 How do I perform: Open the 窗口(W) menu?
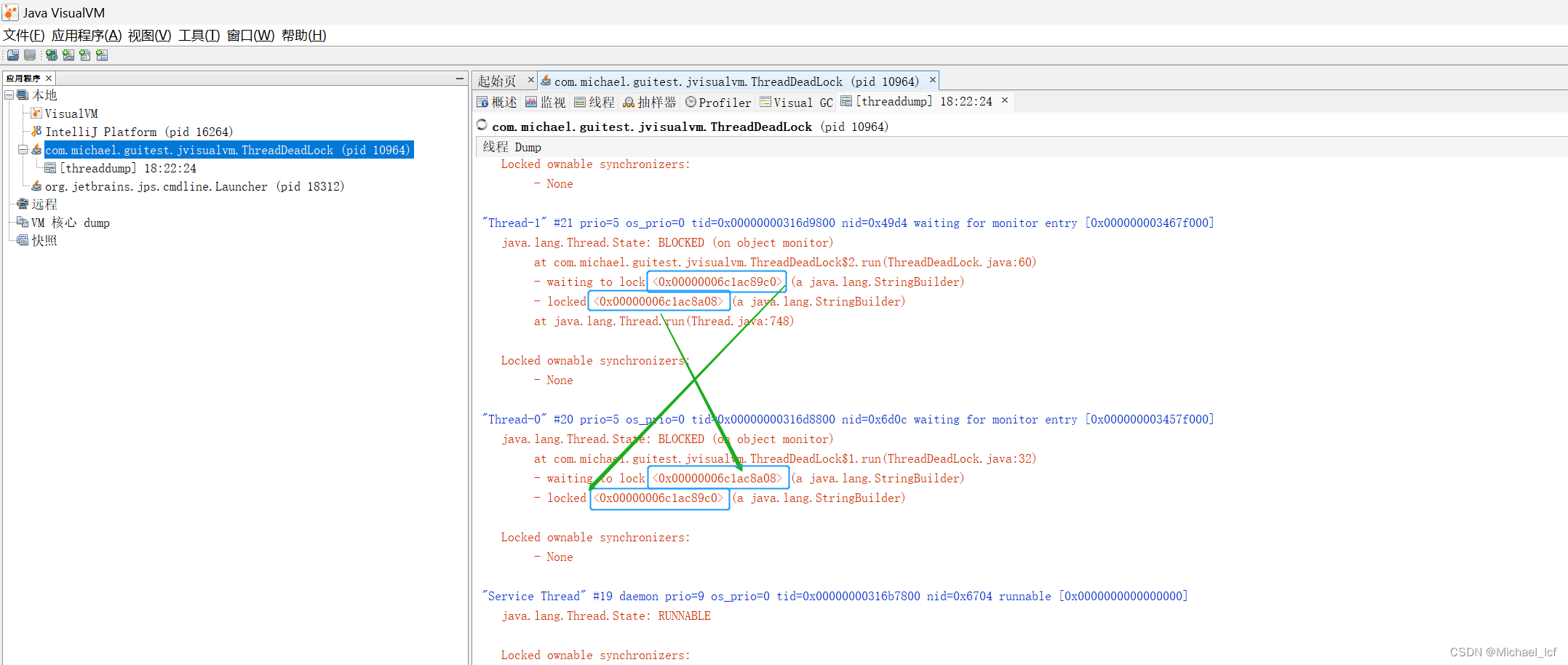pos(250,36)
